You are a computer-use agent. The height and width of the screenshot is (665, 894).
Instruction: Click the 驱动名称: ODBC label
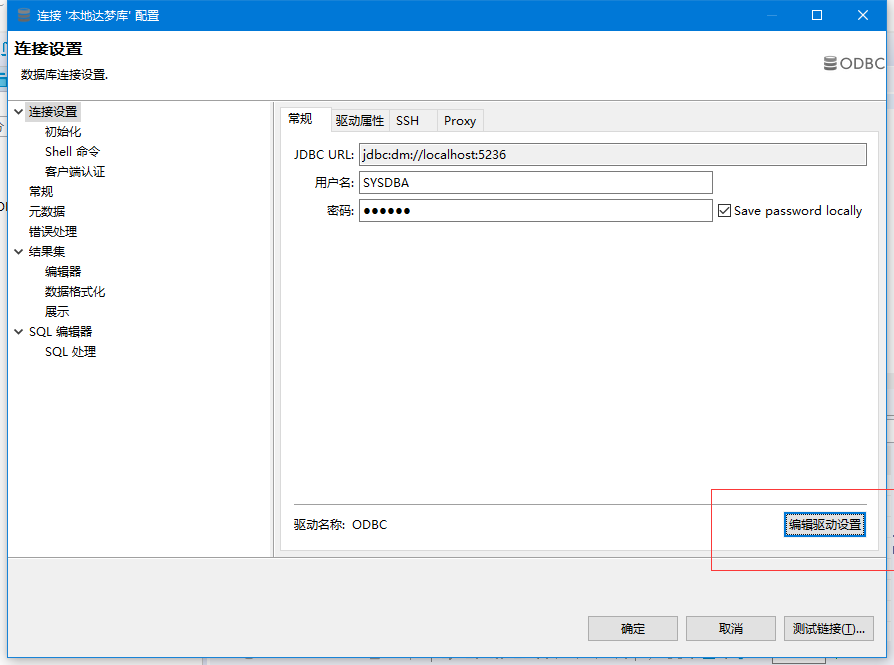coord(340,525)
